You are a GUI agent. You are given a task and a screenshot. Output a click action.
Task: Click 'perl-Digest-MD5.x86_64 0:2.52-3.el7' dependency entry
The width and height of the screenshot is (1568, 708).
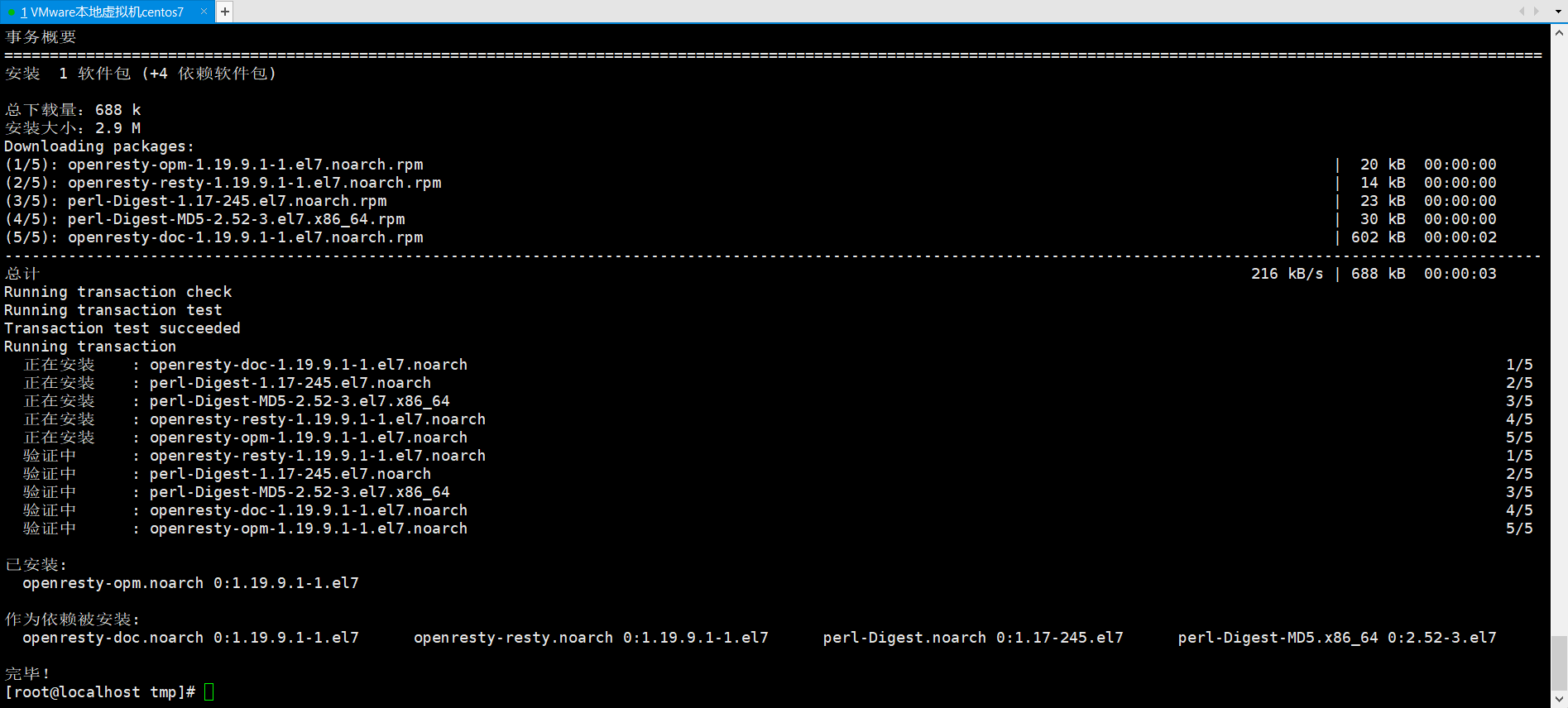[x=1337, y=638]
